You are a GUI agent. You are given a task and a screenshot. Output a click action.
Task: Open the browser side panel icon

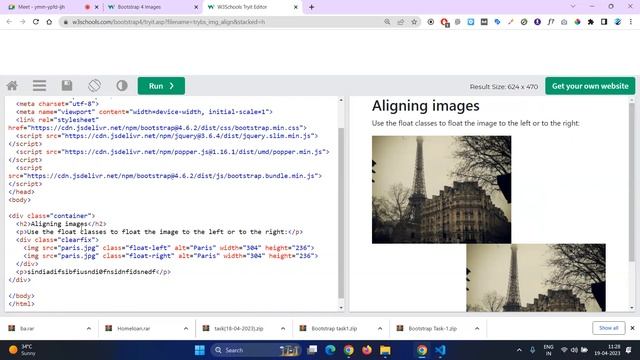click(604, 22)
